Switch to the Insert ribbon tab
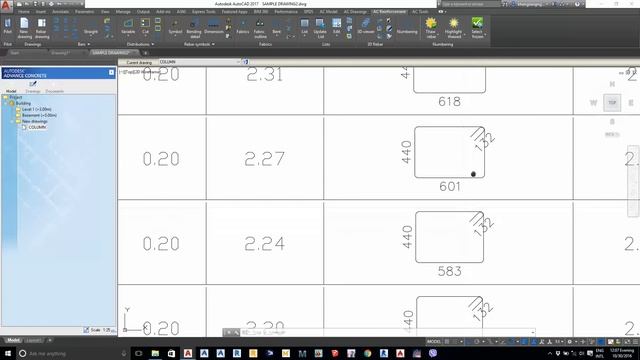The image size is (640, 360). tap(41, 12)
